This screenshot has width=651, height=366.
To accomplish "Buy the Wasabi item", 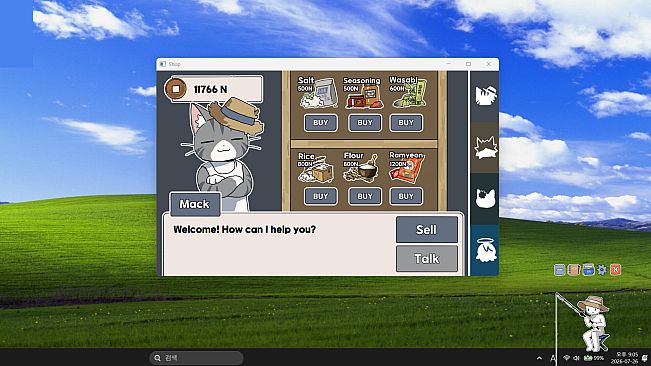I will 406,123.
